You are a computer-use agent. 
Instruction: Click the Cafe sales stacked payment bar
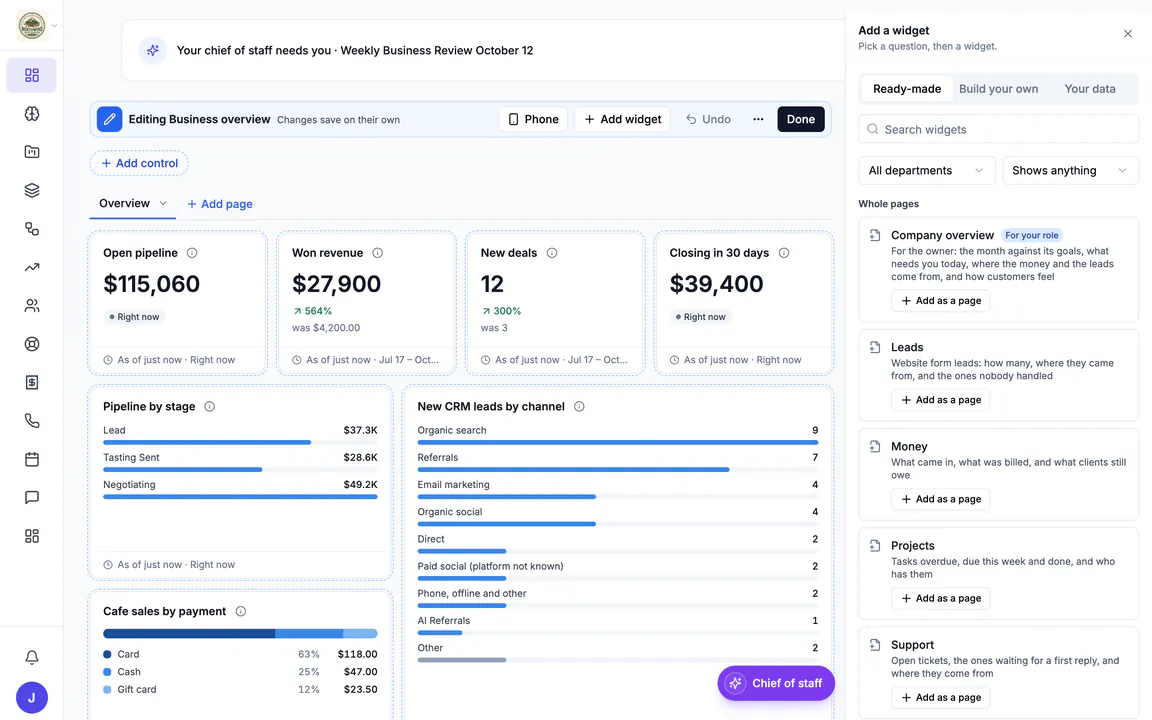pos(240,633)
